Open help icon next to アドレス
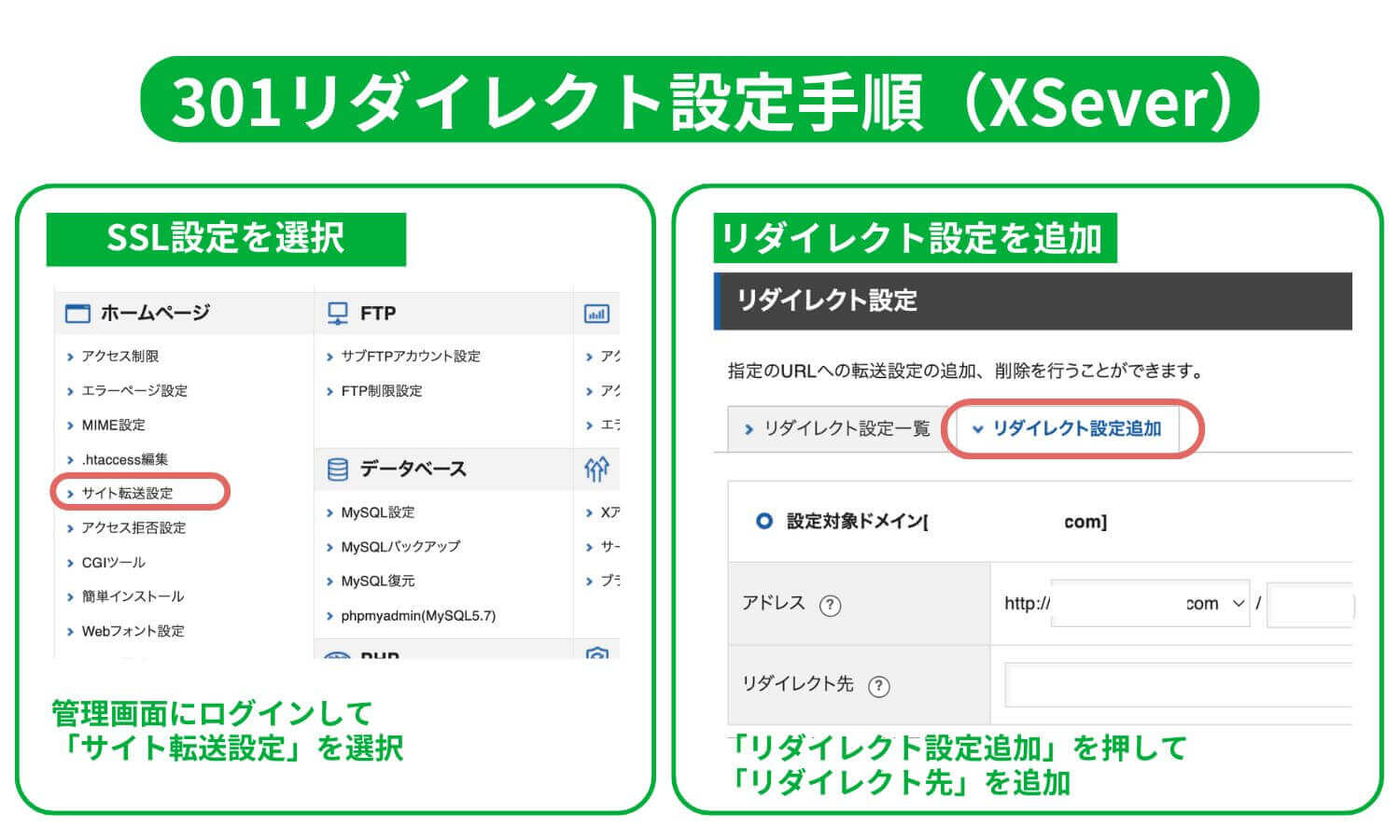 (830, 605)
